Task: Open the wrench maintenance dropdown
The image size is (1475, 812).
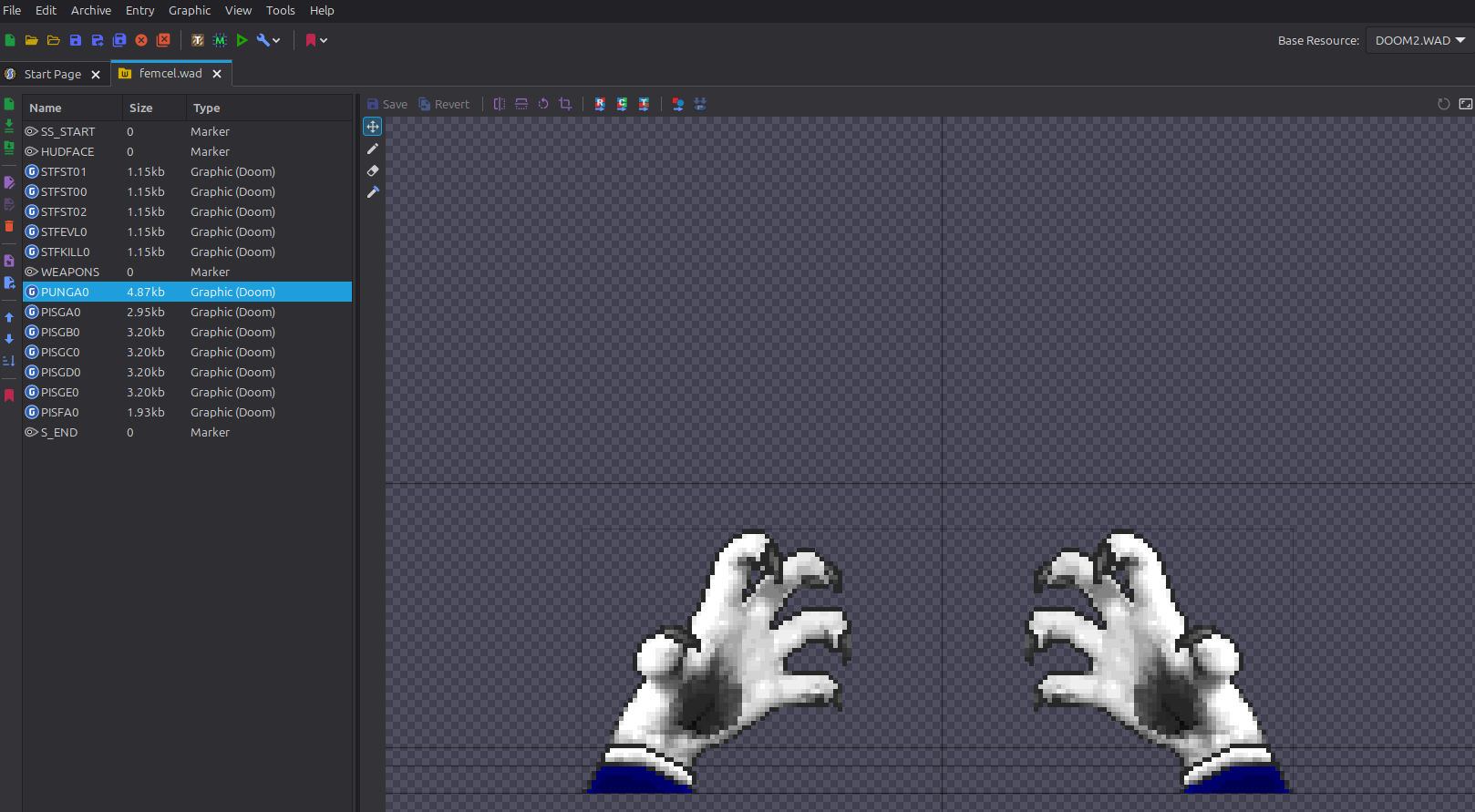Action: pyautogui.click(x=269, y=40)
